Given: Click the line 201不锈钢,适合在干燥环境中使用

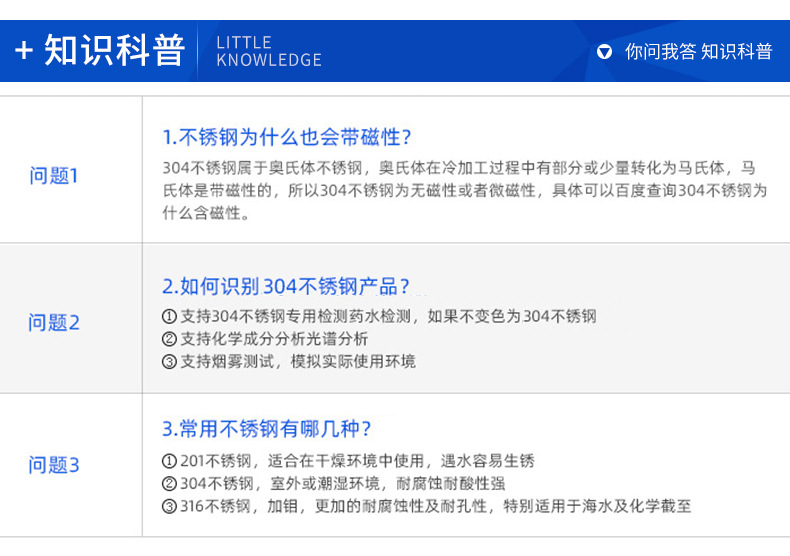Looking at the screenshot, I should tap(357, 460).
